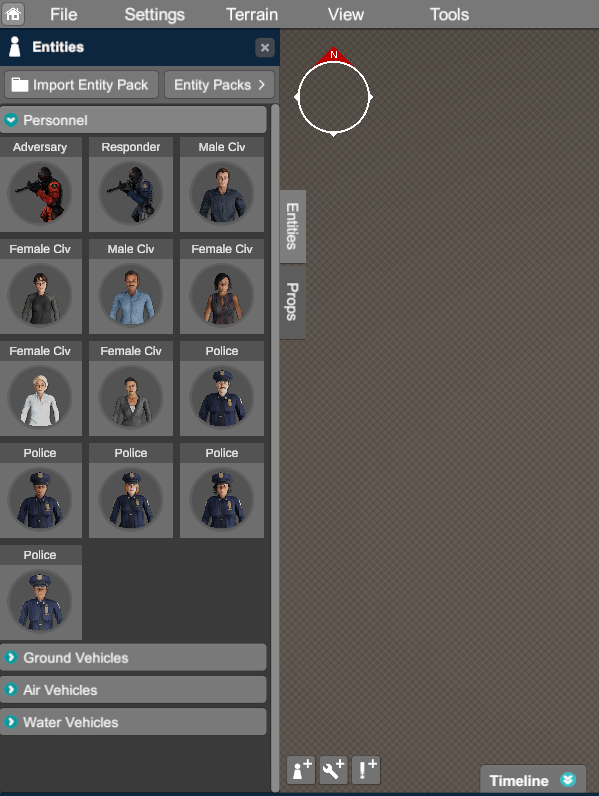The image size is (599, 796).
Task: Select the Female Civ in gray blazer
Action: tap(131, 388)
